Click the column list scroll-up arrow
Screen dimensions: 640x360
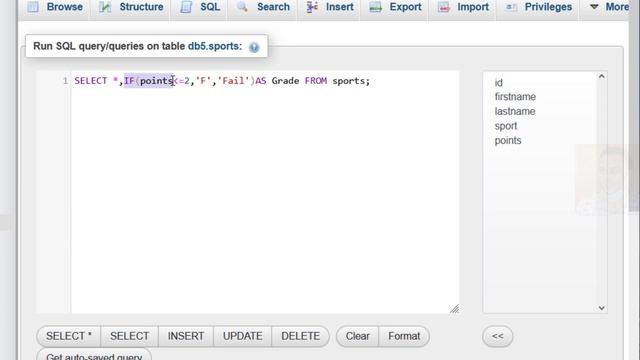pyautogui.click(x=601, y=76)
